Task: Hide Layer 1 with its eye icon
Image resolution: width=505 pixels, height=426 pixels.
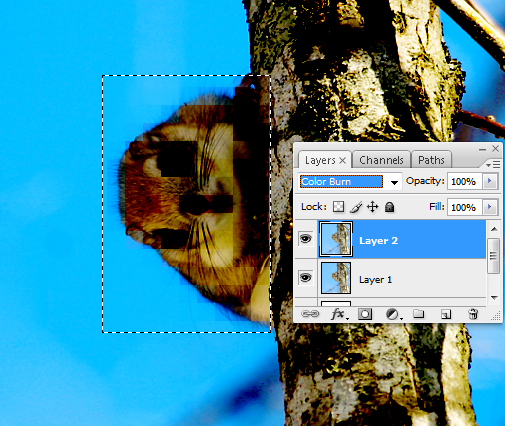Action: point(305,278)
